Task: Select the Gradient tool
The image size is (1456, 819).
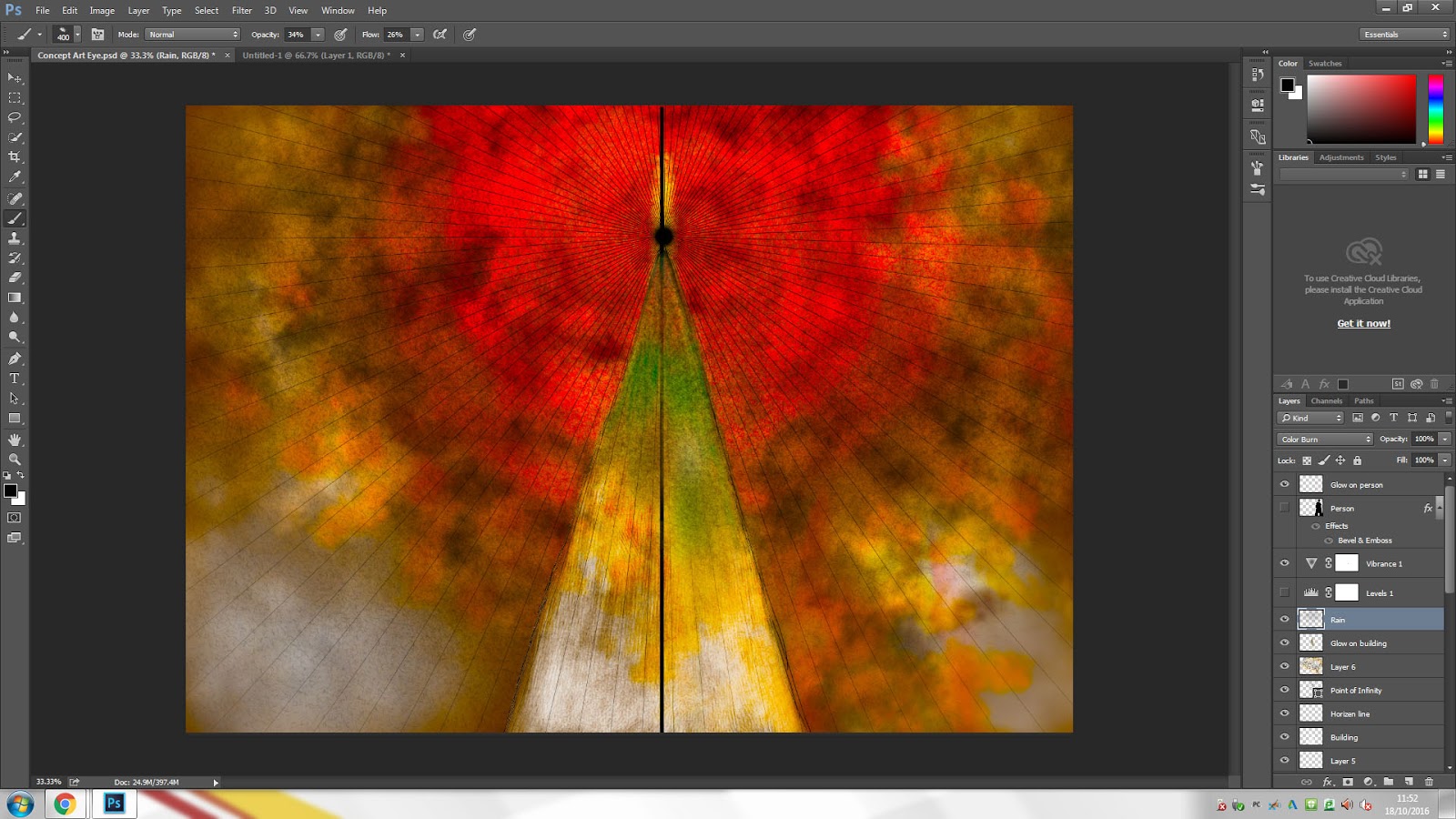Action: (x=15, y=298)
